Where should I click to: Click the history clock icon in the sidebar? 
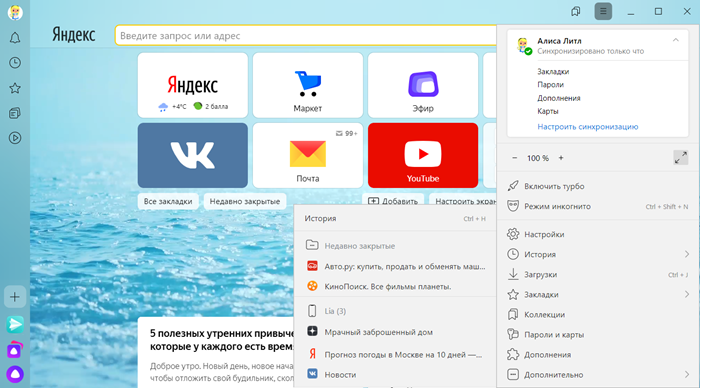tap(15, 63)
